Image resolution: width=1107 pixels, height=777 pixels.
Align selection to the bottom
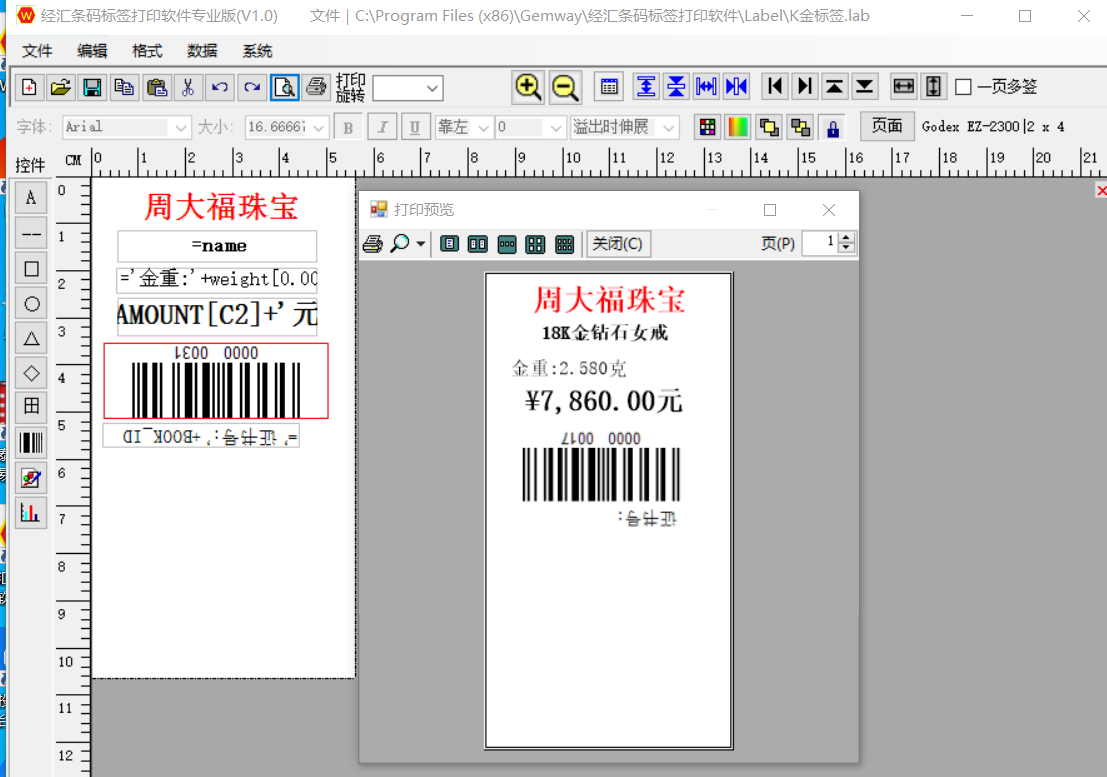(x=865, y=87)
